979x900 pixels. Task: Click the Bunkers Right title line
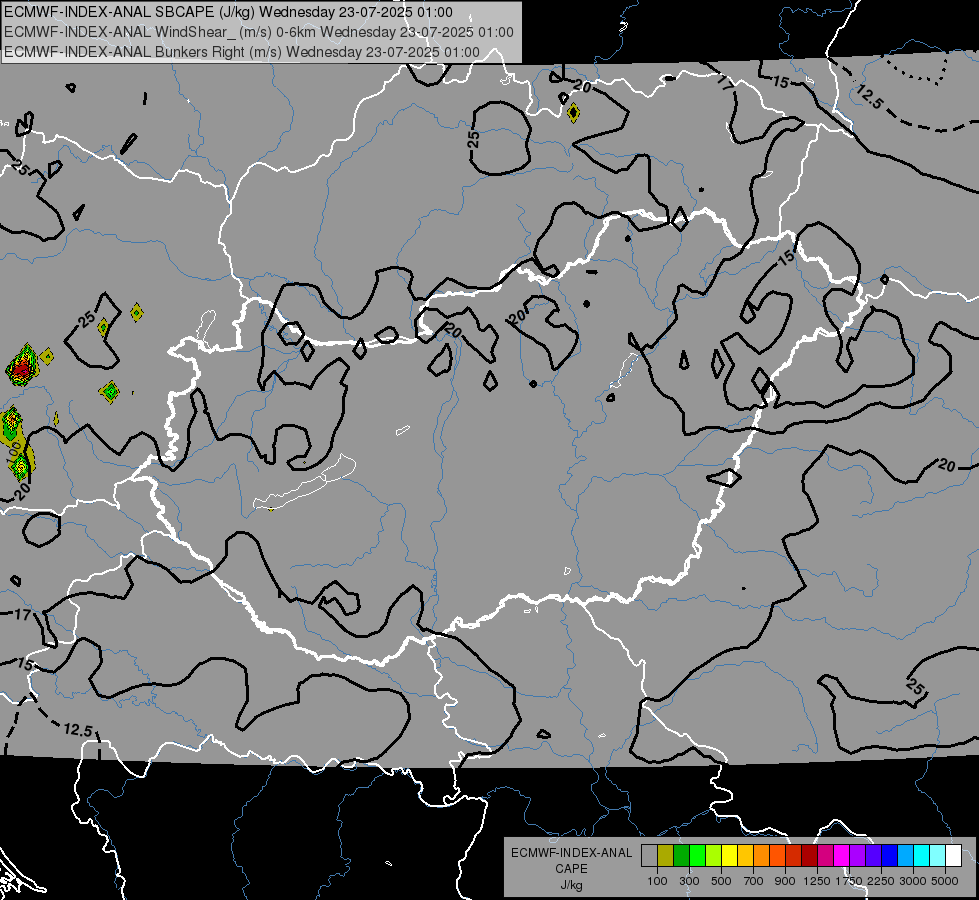point(242,52)
